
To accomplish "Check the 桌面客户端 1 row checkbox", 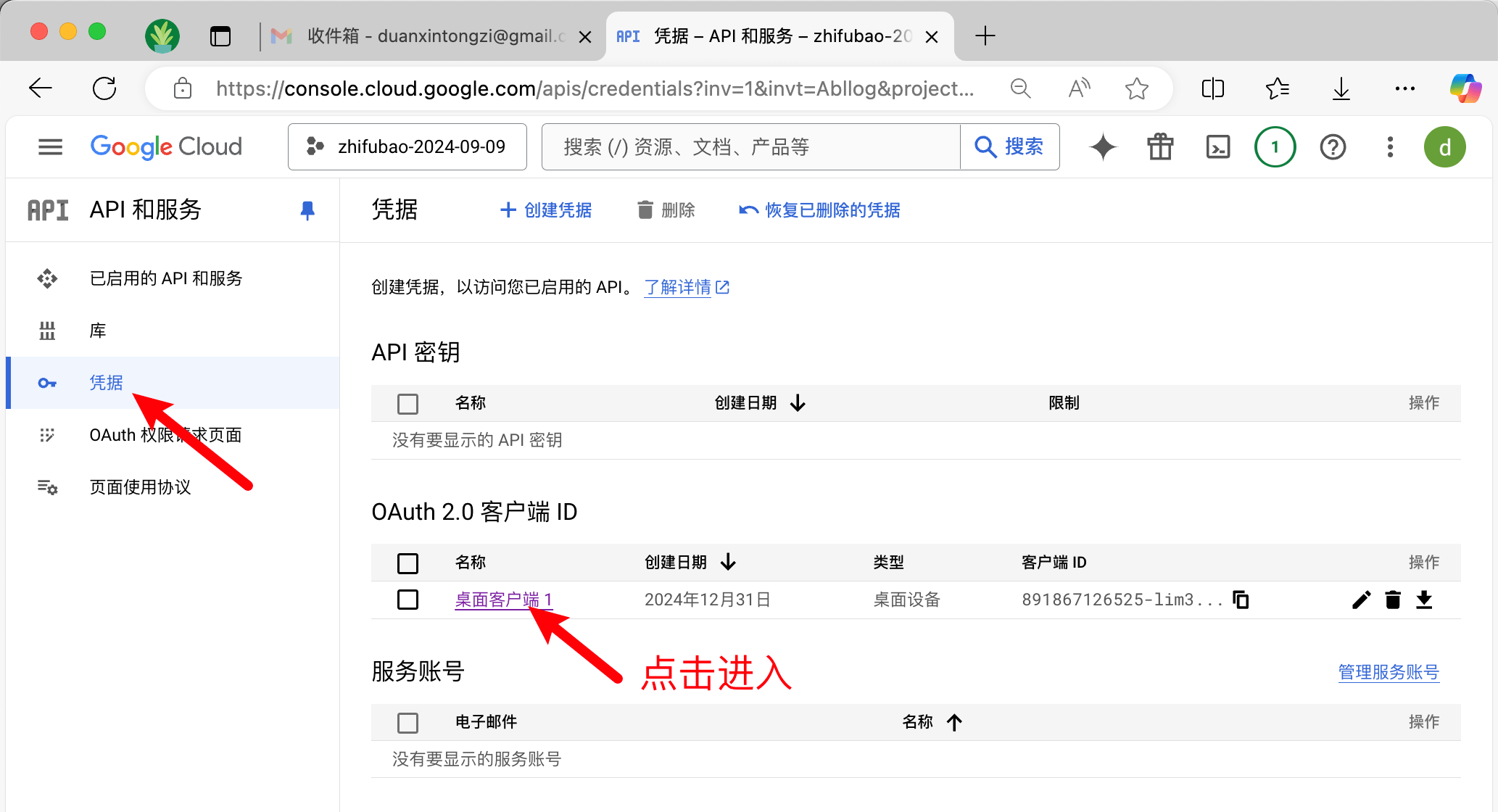I will [407, 600].
